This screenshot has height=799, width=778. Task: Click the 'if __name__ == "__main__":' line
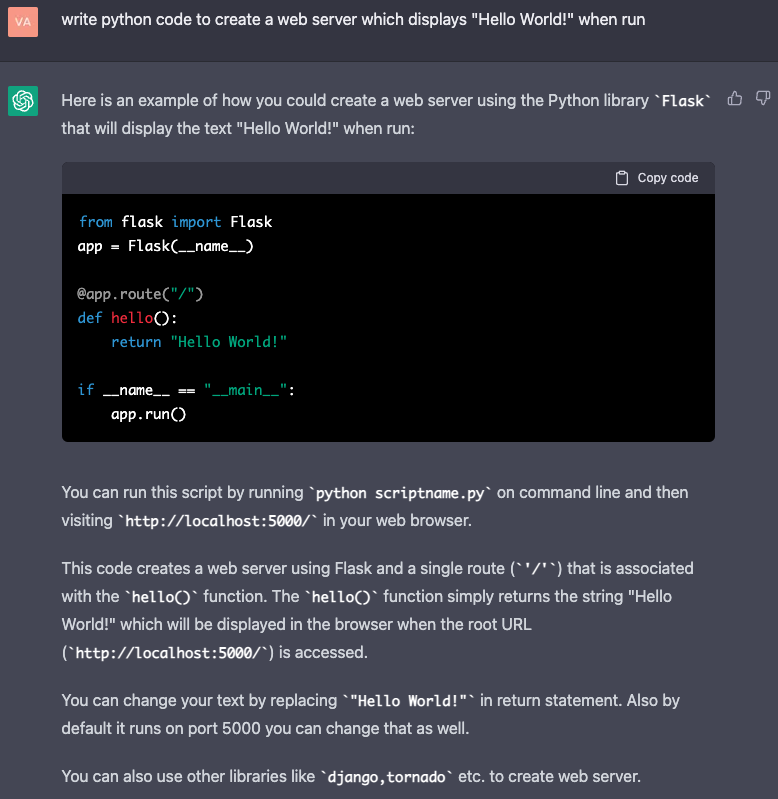tap(186, 390)
